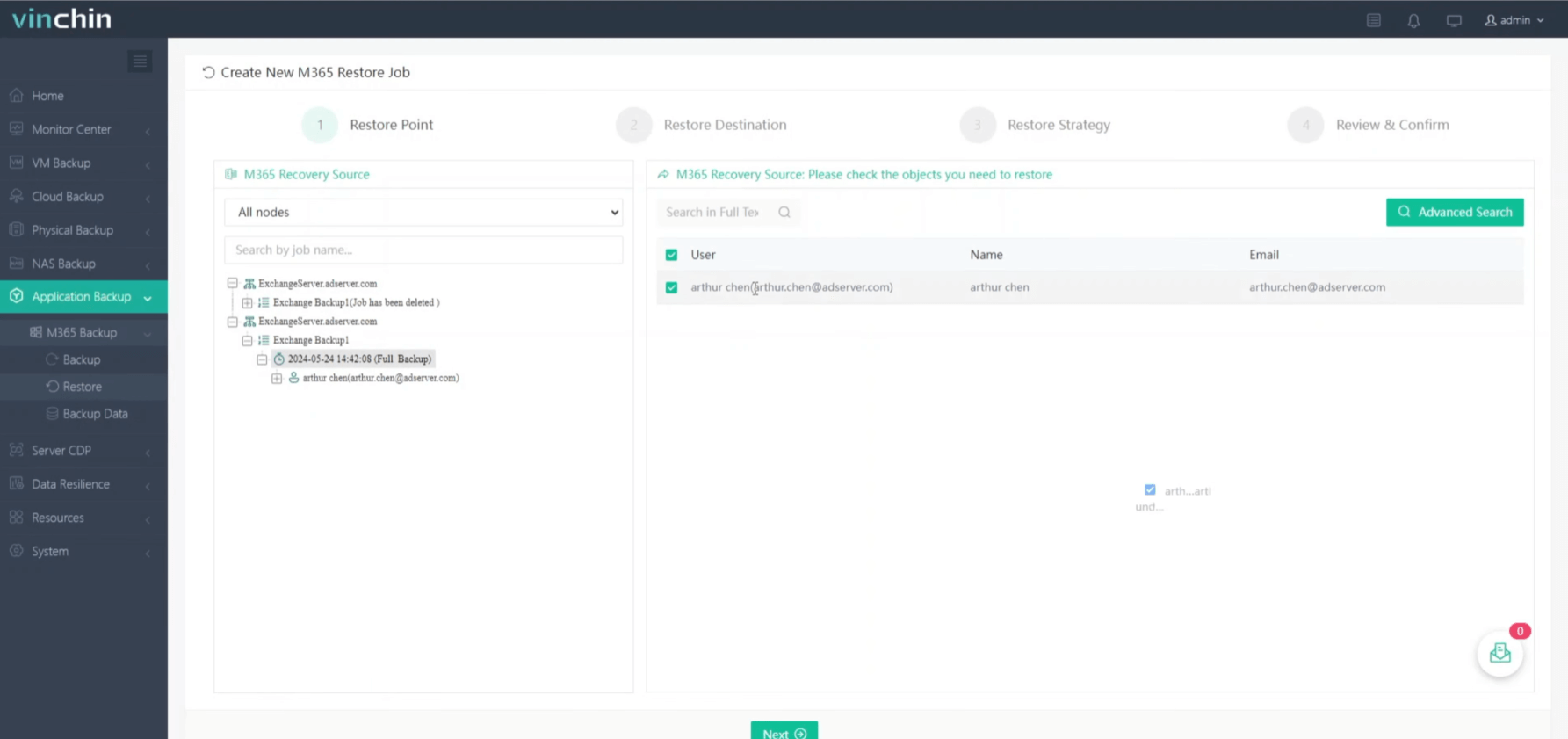Open Resources menu
The width and height of the screenshot is (1568, 739).
coord(58,518)
